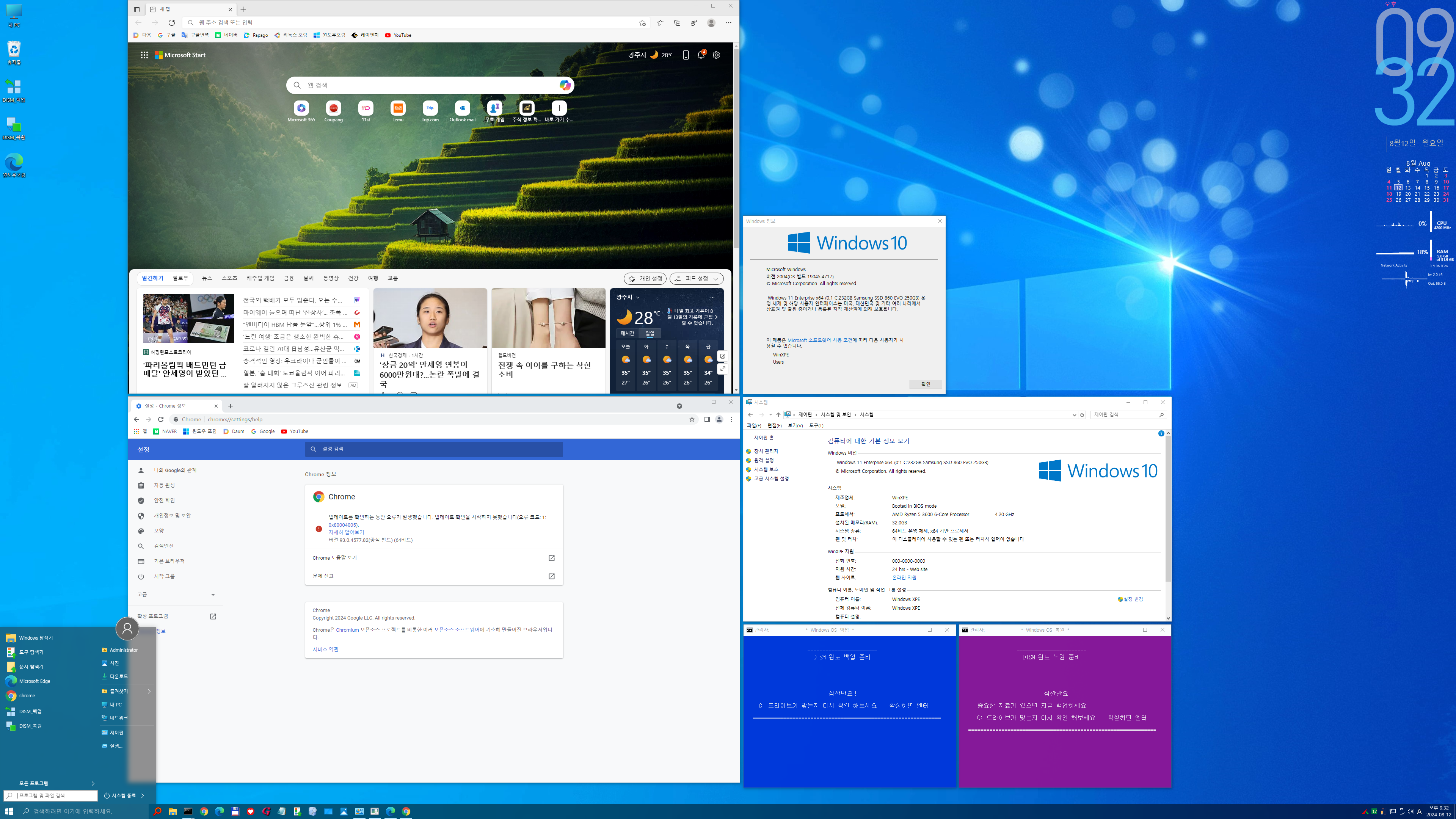The width and height of the screenshot is (1456, 819).
Task: Open the 안세영 badminton news thumbnail
Action: [x=188, y=318]
